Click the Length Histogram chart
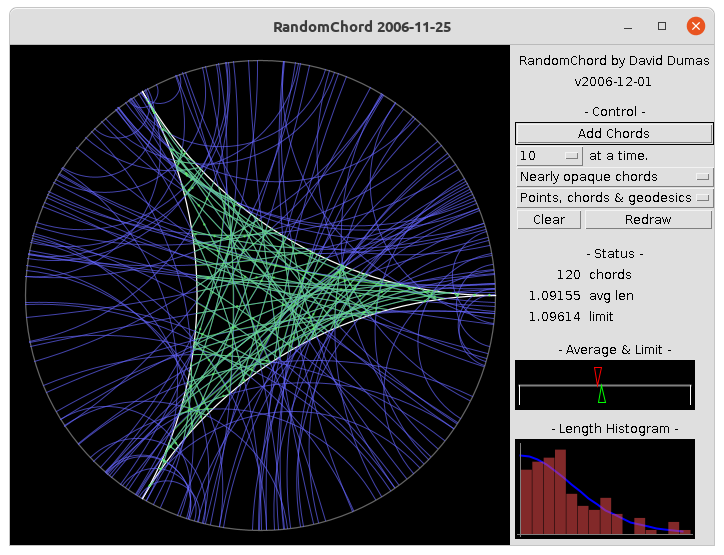The height and width of the screenshot is (555, 724). (605, 489)
